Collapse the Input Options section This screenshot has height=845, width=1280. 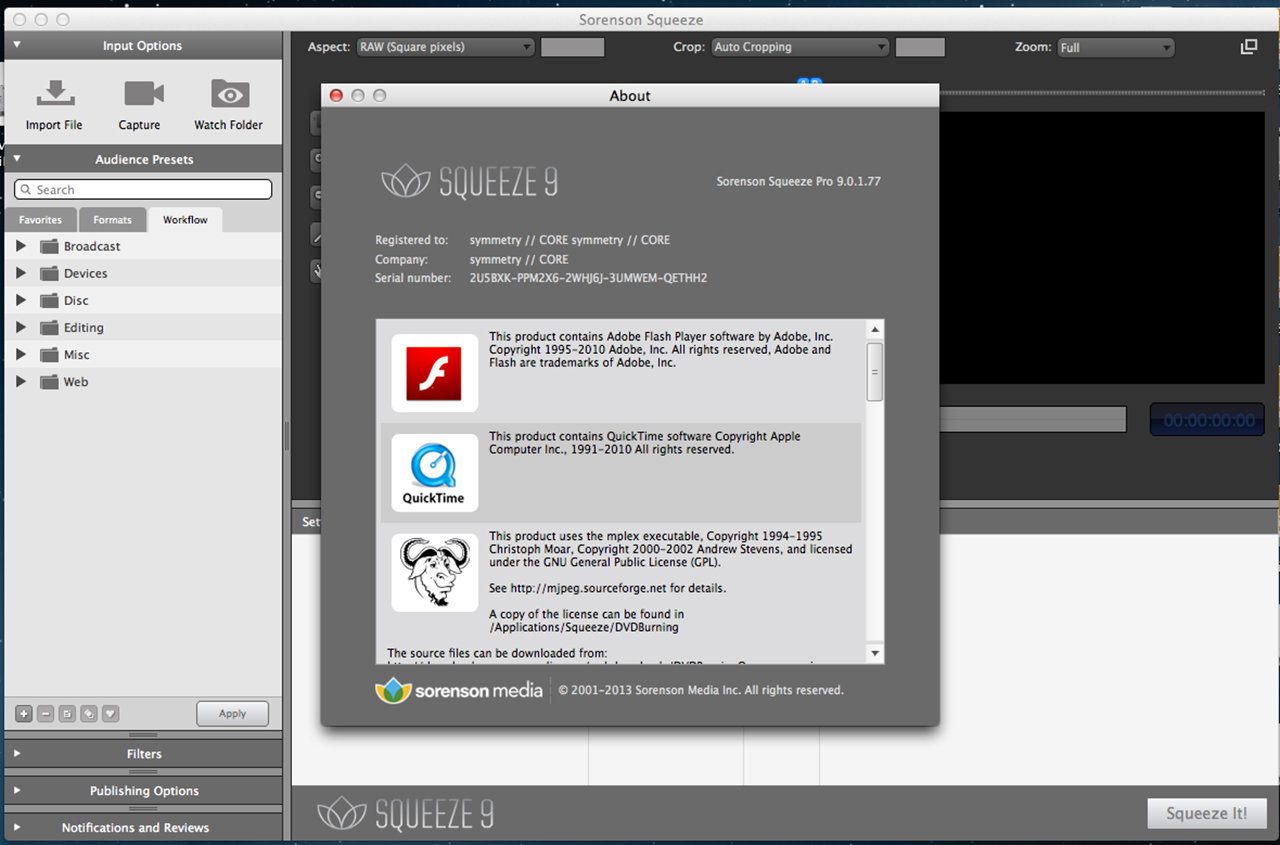17,45
